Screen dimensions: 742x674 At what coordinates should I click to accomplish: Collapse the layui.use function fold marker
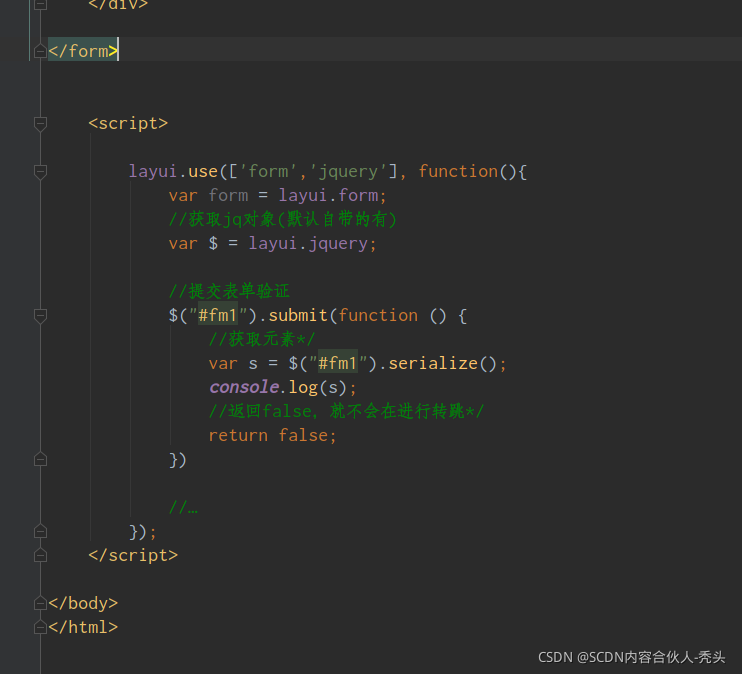click(x=40, y=171)
